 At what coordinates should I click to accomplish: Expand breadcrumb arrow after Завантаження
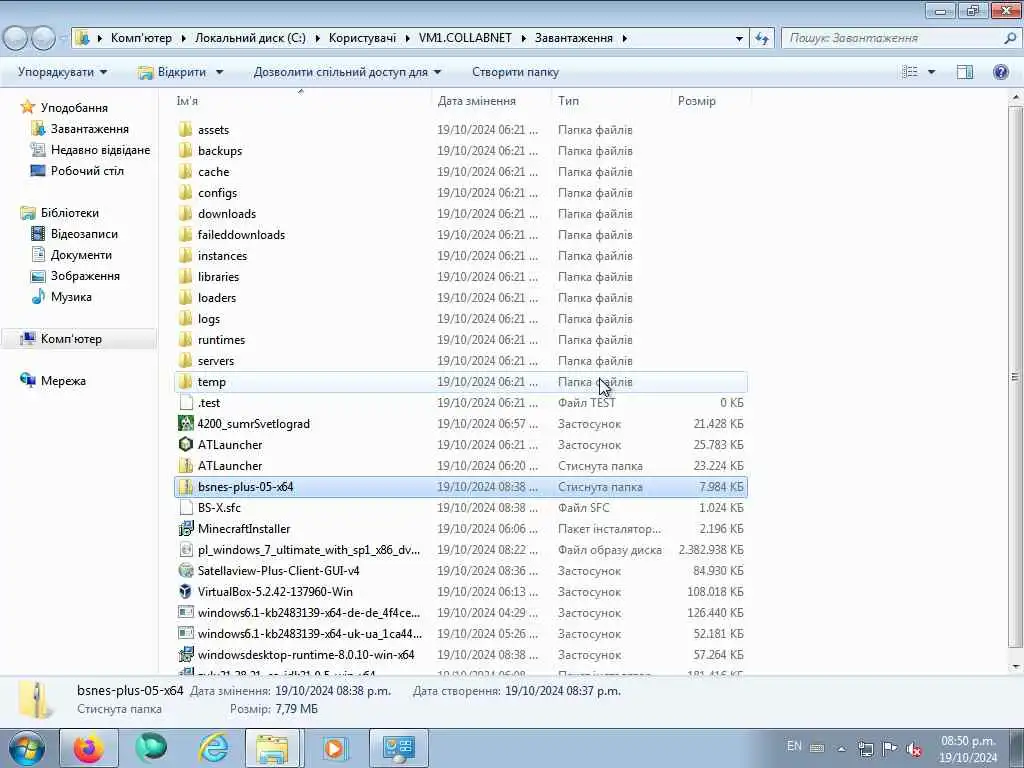(625, 38)
